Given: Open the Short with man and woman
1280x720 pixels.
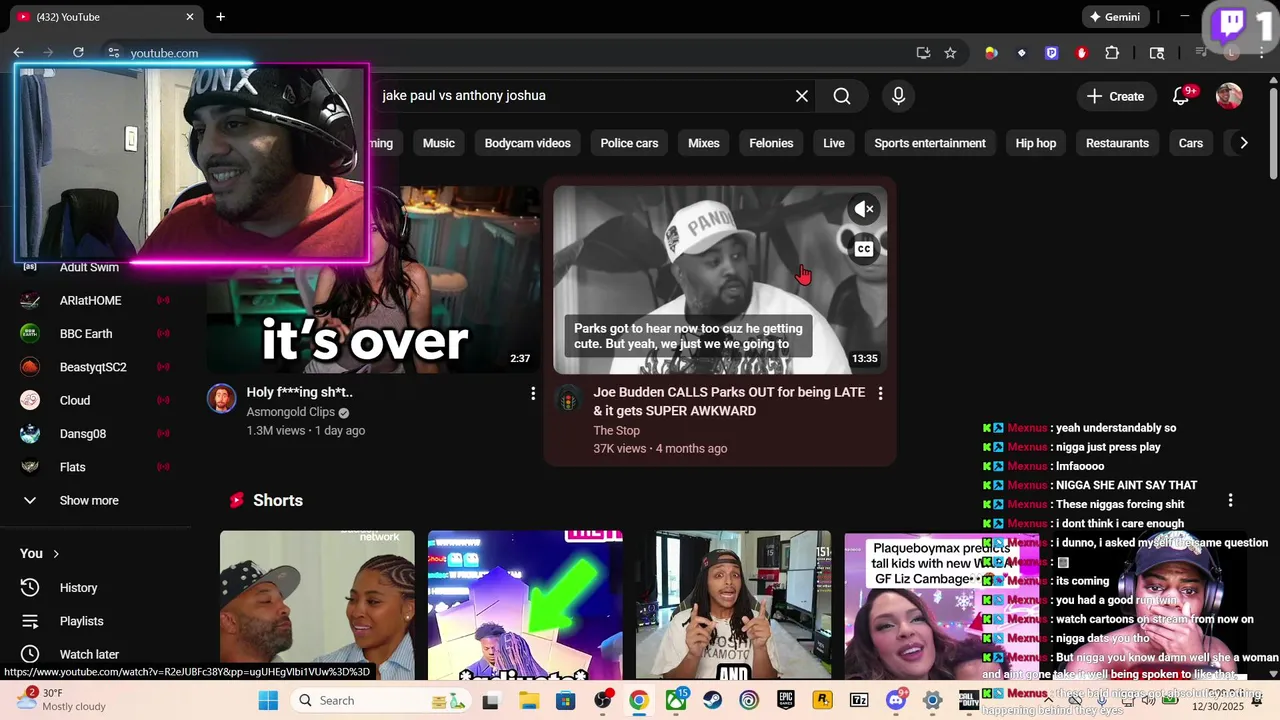Looking at the screenshot, I should (x=317, y=605).
